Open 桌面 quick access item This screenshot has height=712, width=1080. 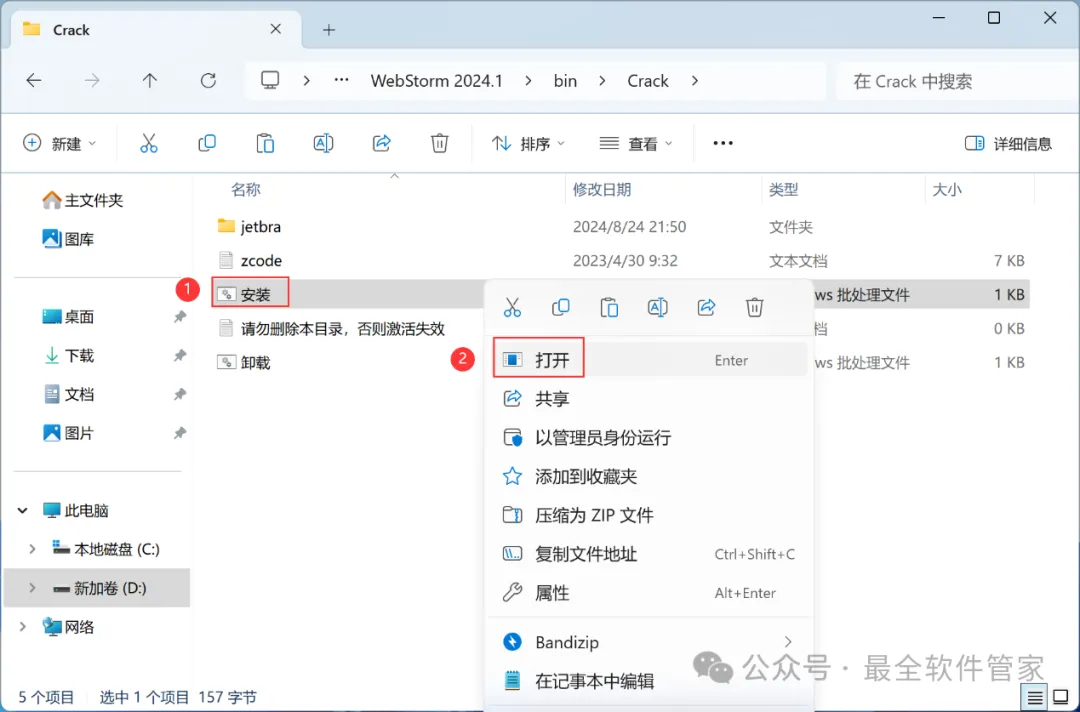pos(69,317)
